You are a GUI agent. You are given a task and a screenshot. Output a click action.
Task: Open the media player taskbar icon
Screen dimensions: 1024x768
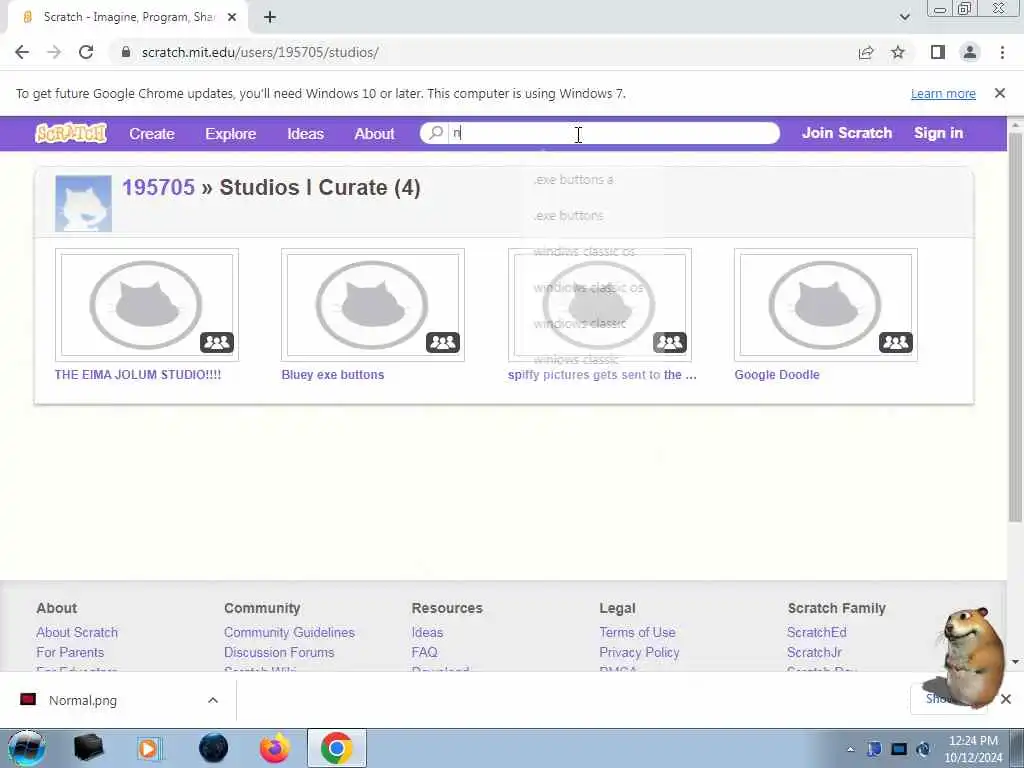[148, 748]
